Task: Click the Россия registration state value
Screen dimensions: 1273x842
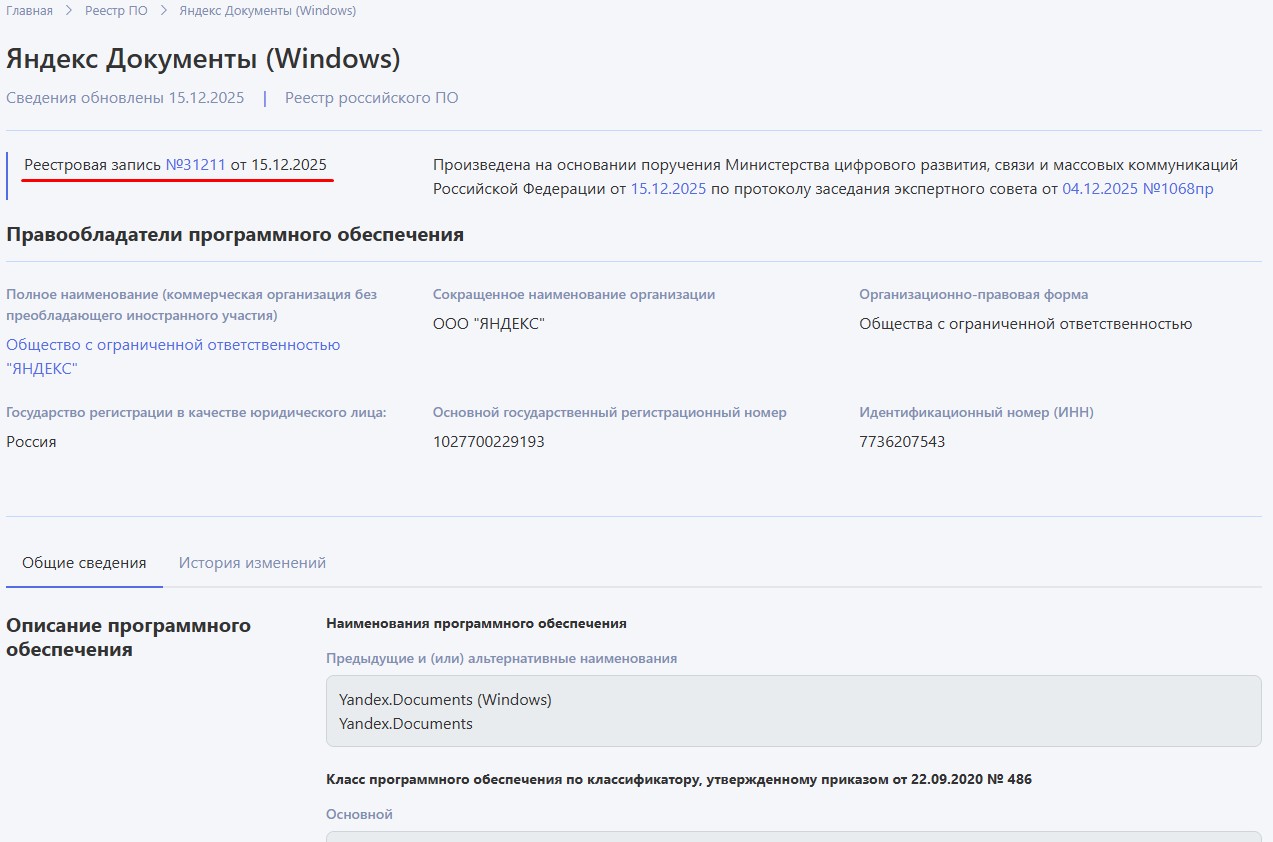Action: (x=31, y=441)
